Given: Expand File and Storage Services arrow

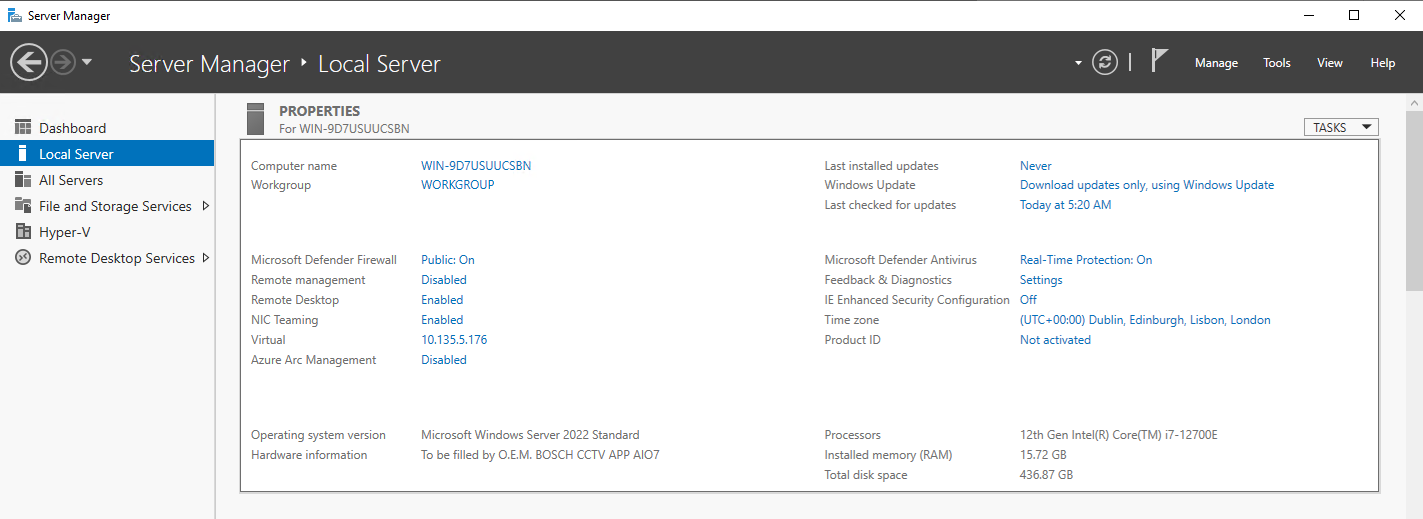Looking at the screenshot, I should click(x=205, y=206).
